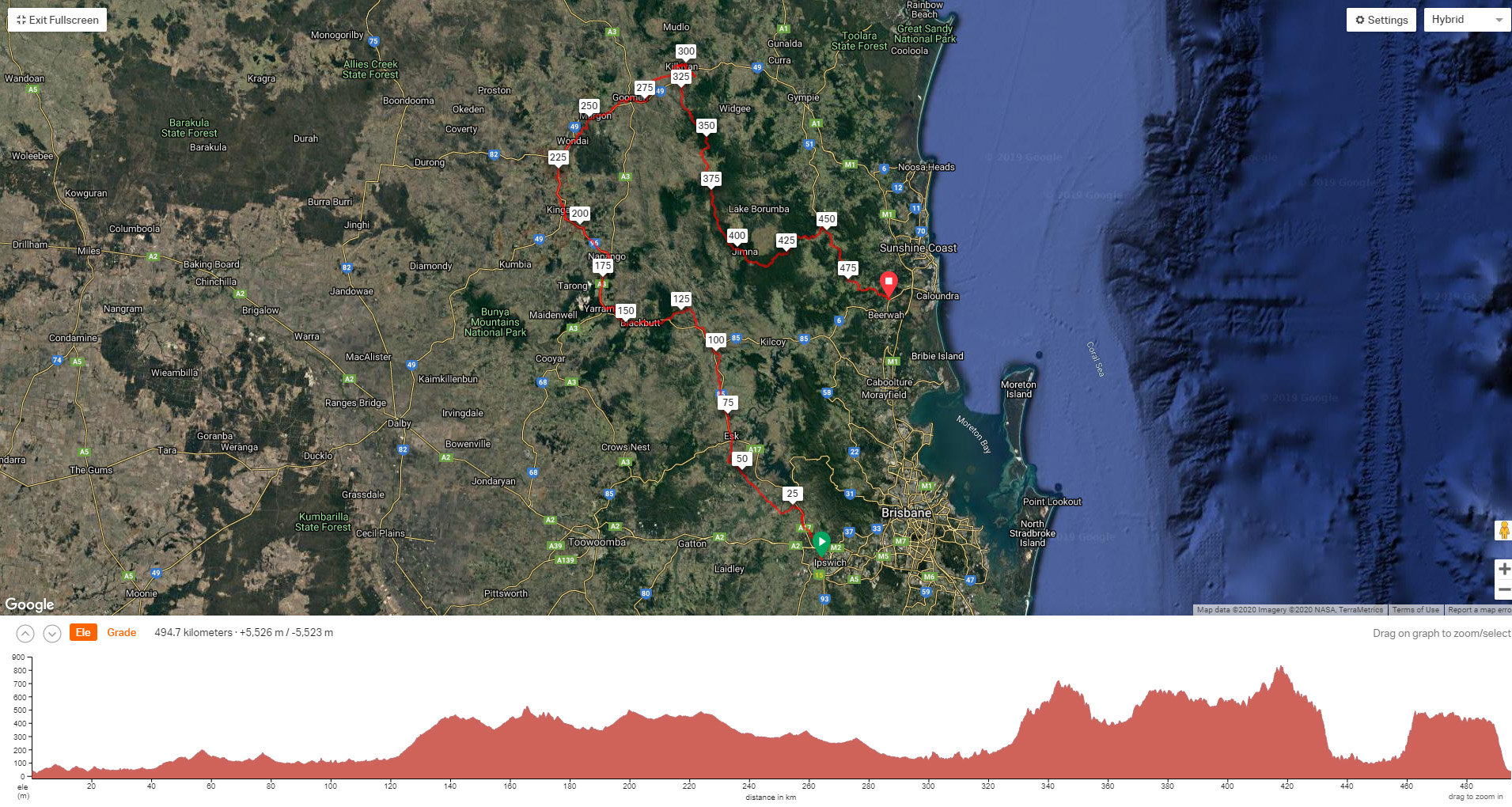This screenshot has height=807, width=1512.
Task: Click the map zoom out minus button
Action: 1503,589
